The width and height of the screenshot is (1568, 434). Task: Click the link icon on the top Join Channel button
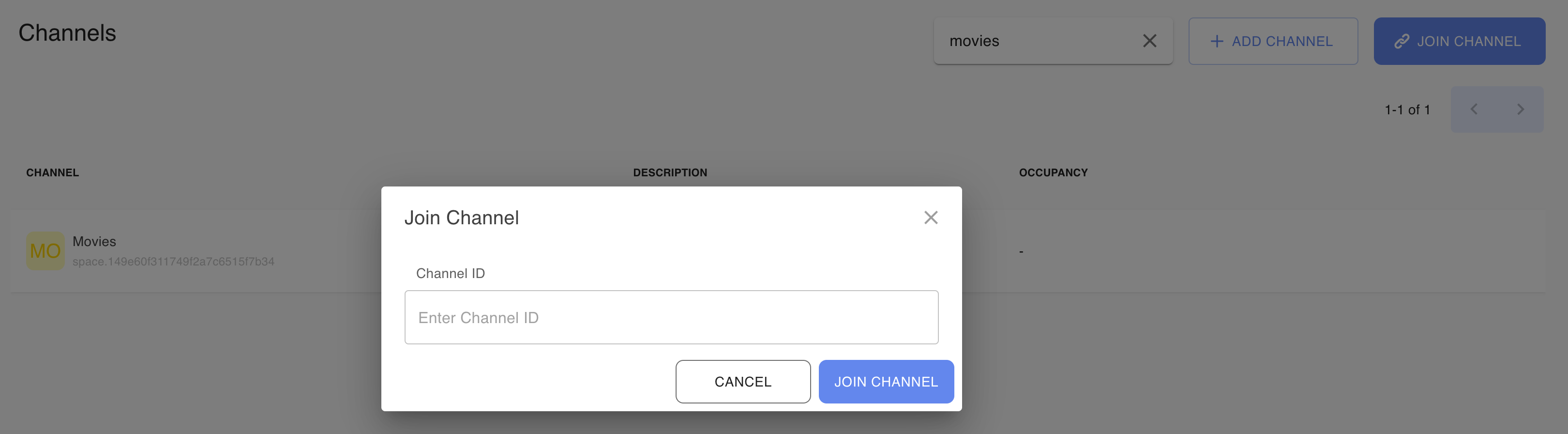1402,42
